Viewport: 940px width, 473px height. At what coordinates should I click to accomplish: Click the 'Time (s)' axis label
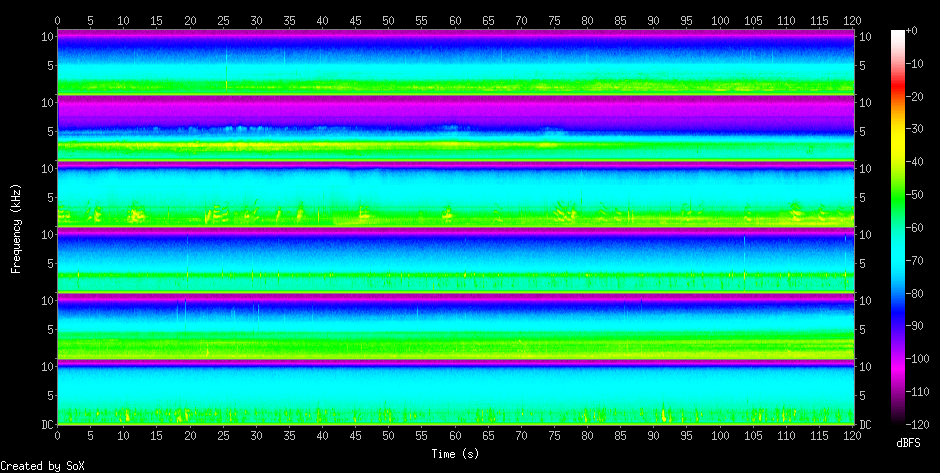455,453
